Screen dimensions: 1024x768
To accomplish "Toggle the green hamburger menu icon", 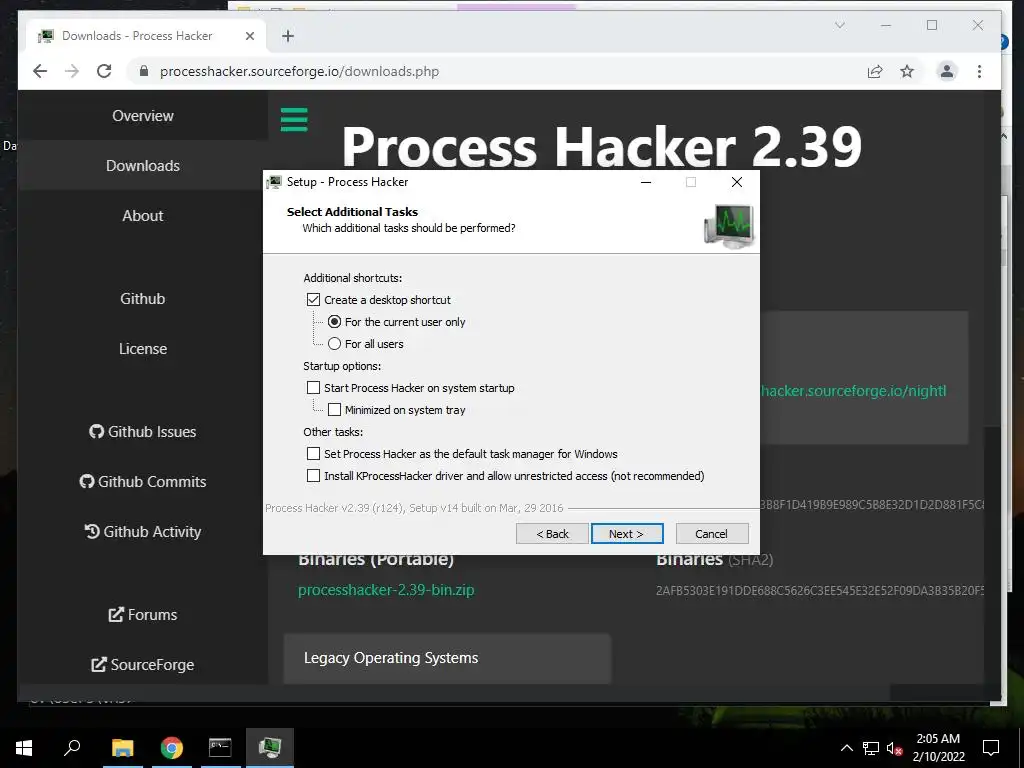I will coord(294,120).
